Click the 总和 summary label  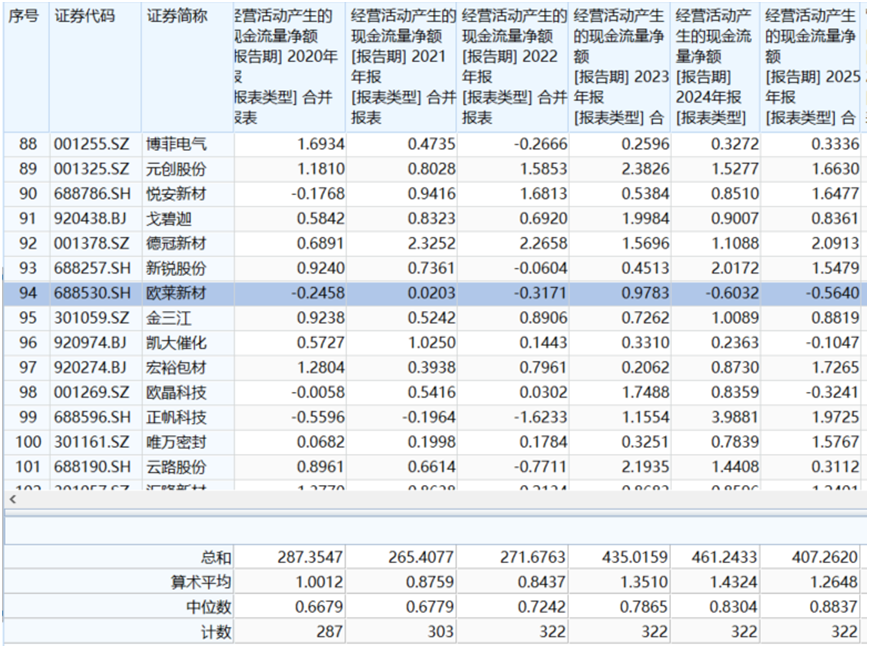[x=216, y=558]
